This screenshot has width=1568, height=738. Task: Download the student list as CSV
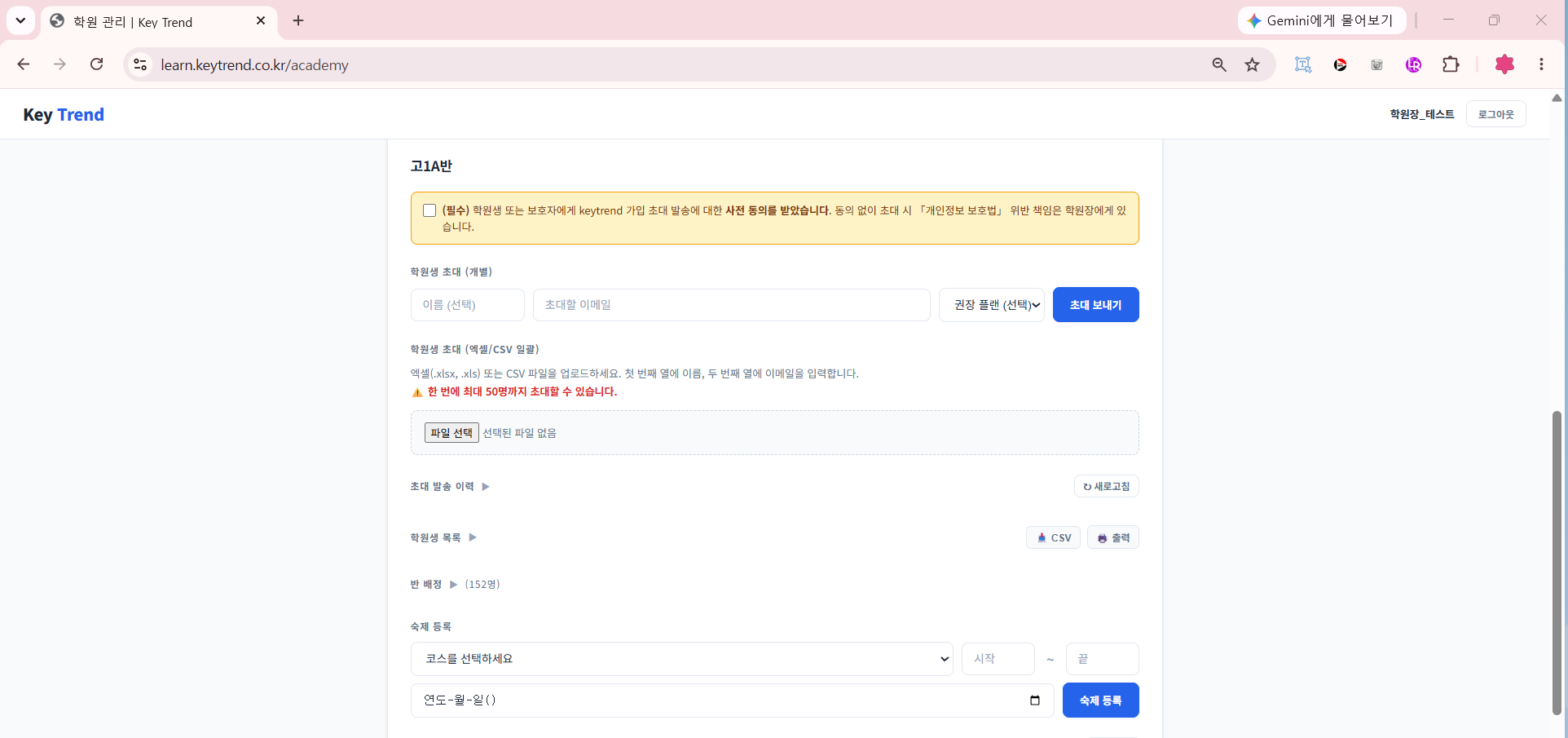click(1053, 537)
